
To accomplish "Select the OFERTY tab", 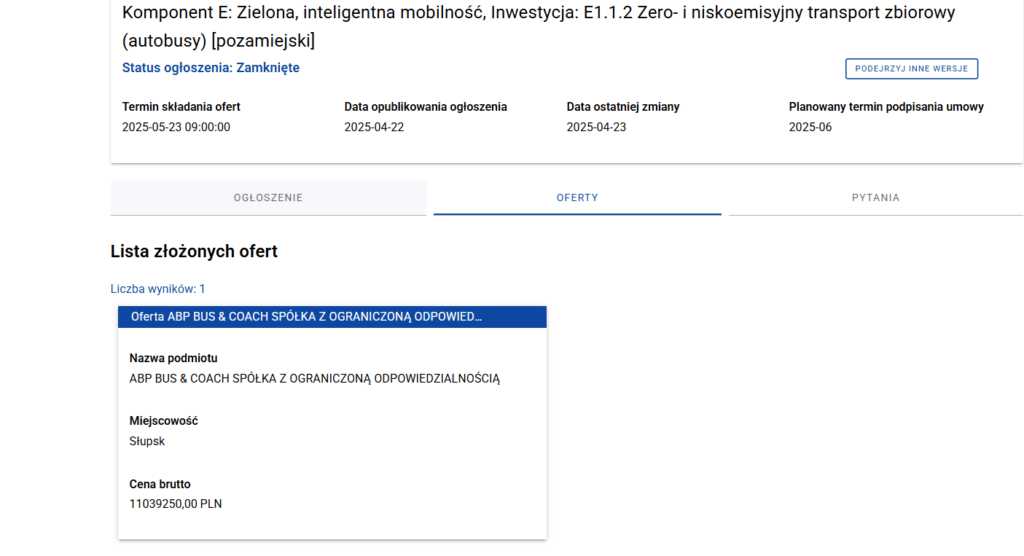I will [x=577, y=197].
